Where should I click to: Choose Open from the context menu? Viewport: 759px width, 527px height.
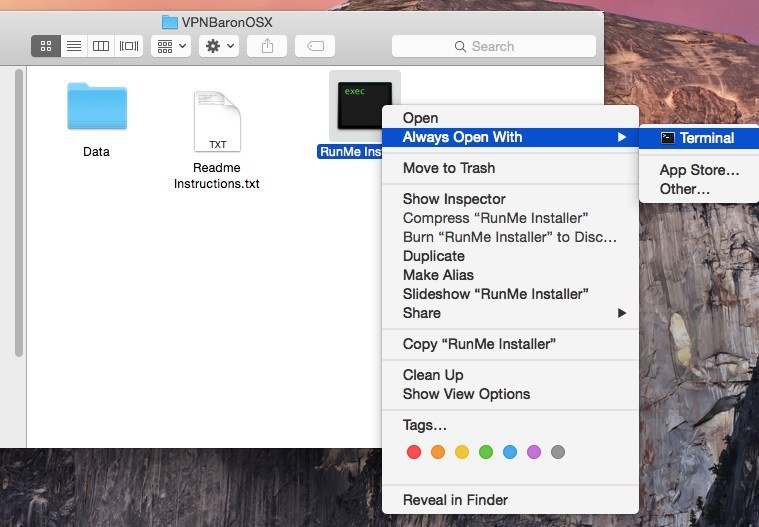pos(510,118)
